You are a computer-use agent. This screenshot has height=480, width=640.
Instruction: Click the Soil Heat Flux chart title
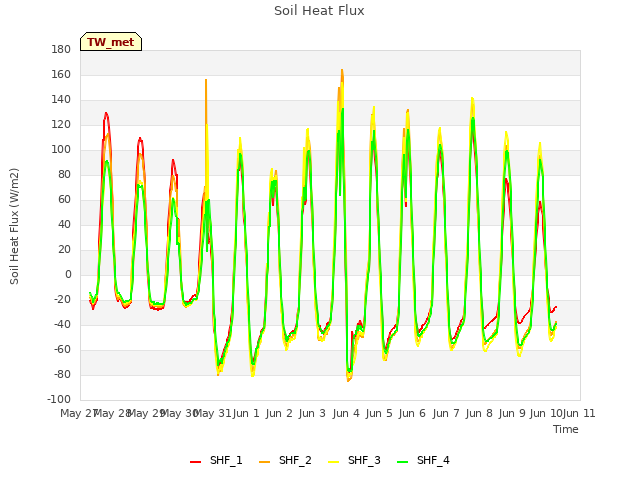[319, 11]
